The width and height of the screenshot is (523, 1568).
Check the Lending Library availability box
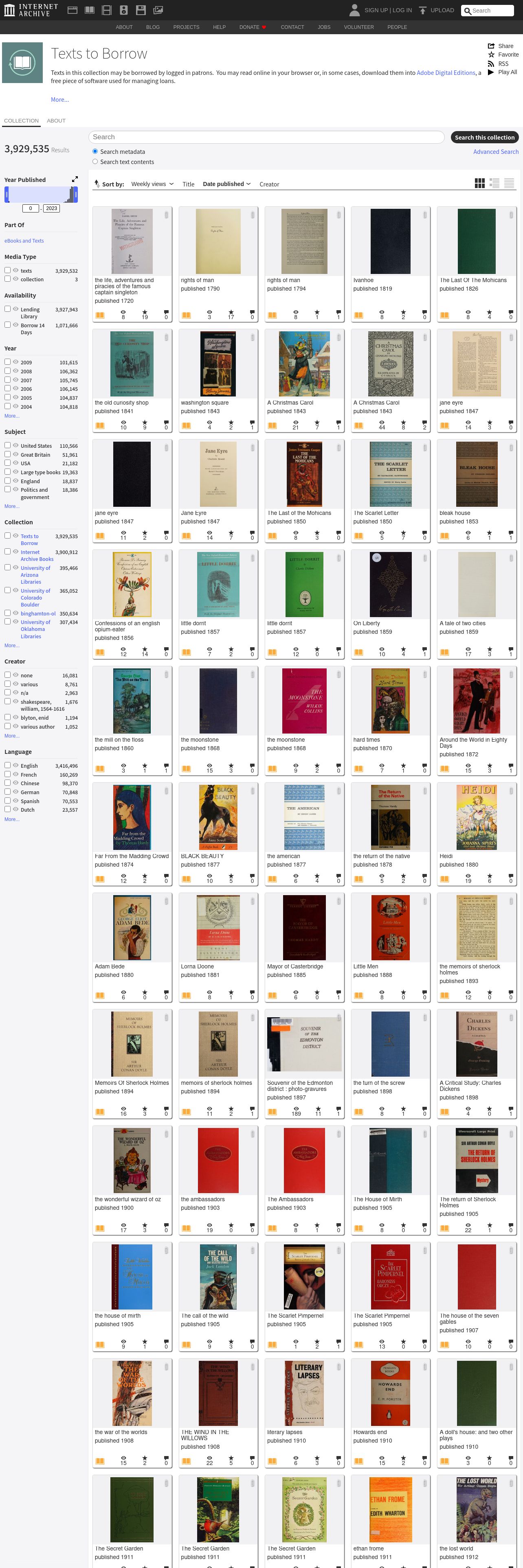(7, 309)
